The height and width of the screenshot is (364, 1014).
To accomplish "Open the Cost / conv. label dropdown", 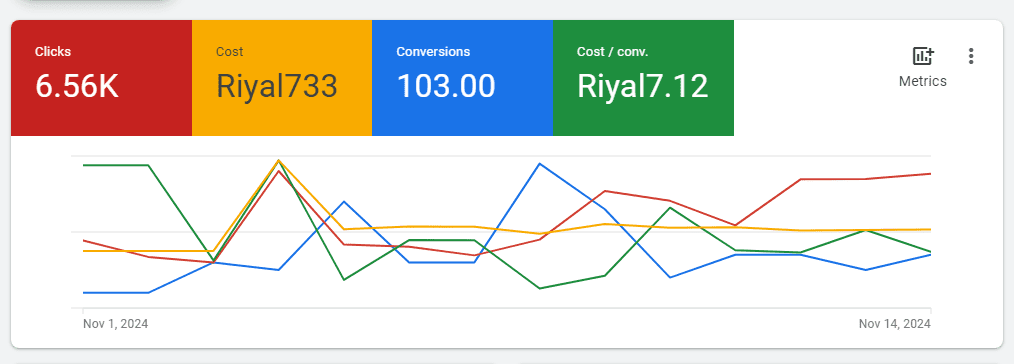I will click(x=612, y=52).
